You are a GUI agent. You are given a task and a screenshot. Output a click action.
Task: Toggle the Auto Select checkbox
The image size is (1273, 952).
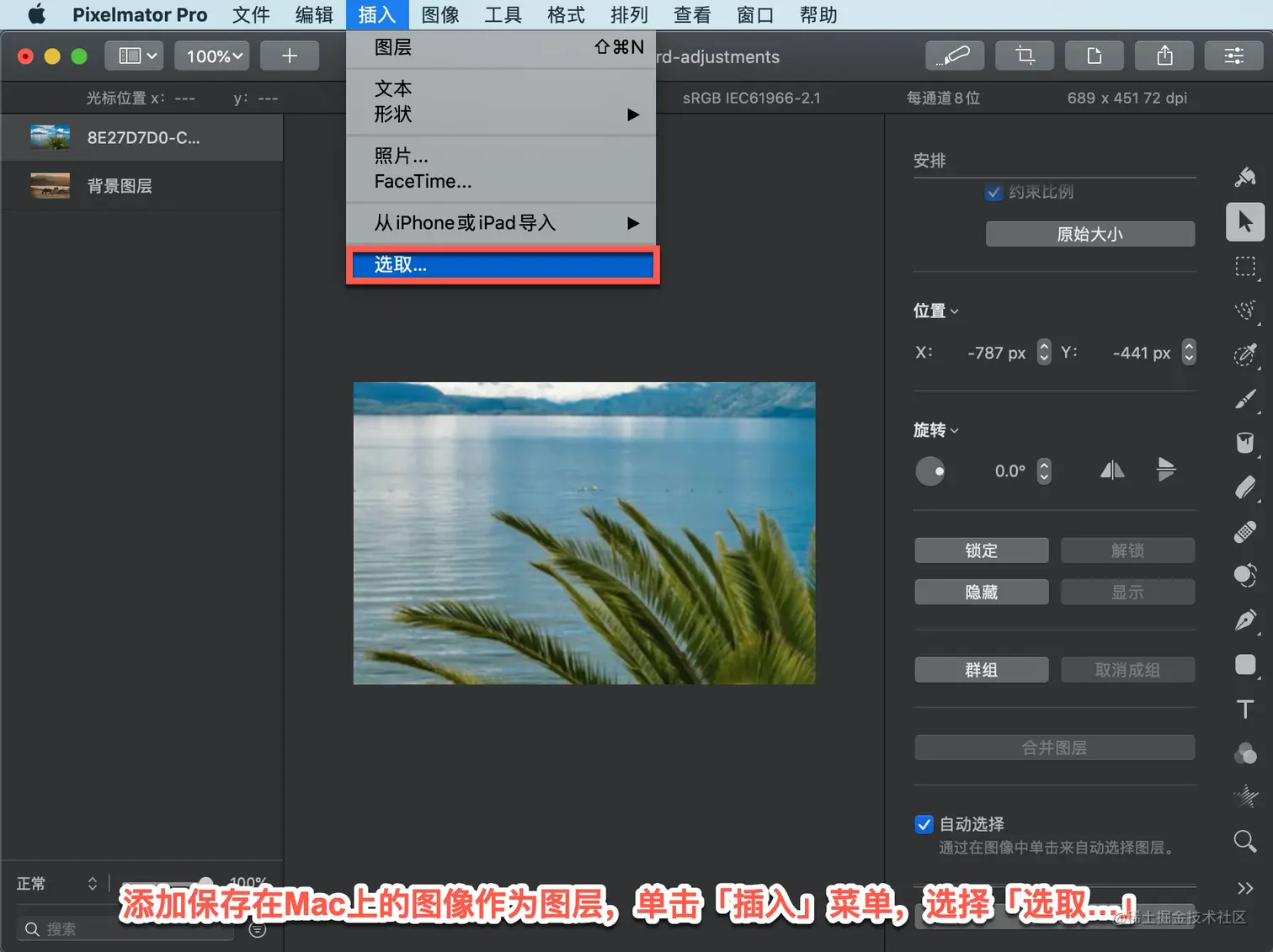point(924,824)
